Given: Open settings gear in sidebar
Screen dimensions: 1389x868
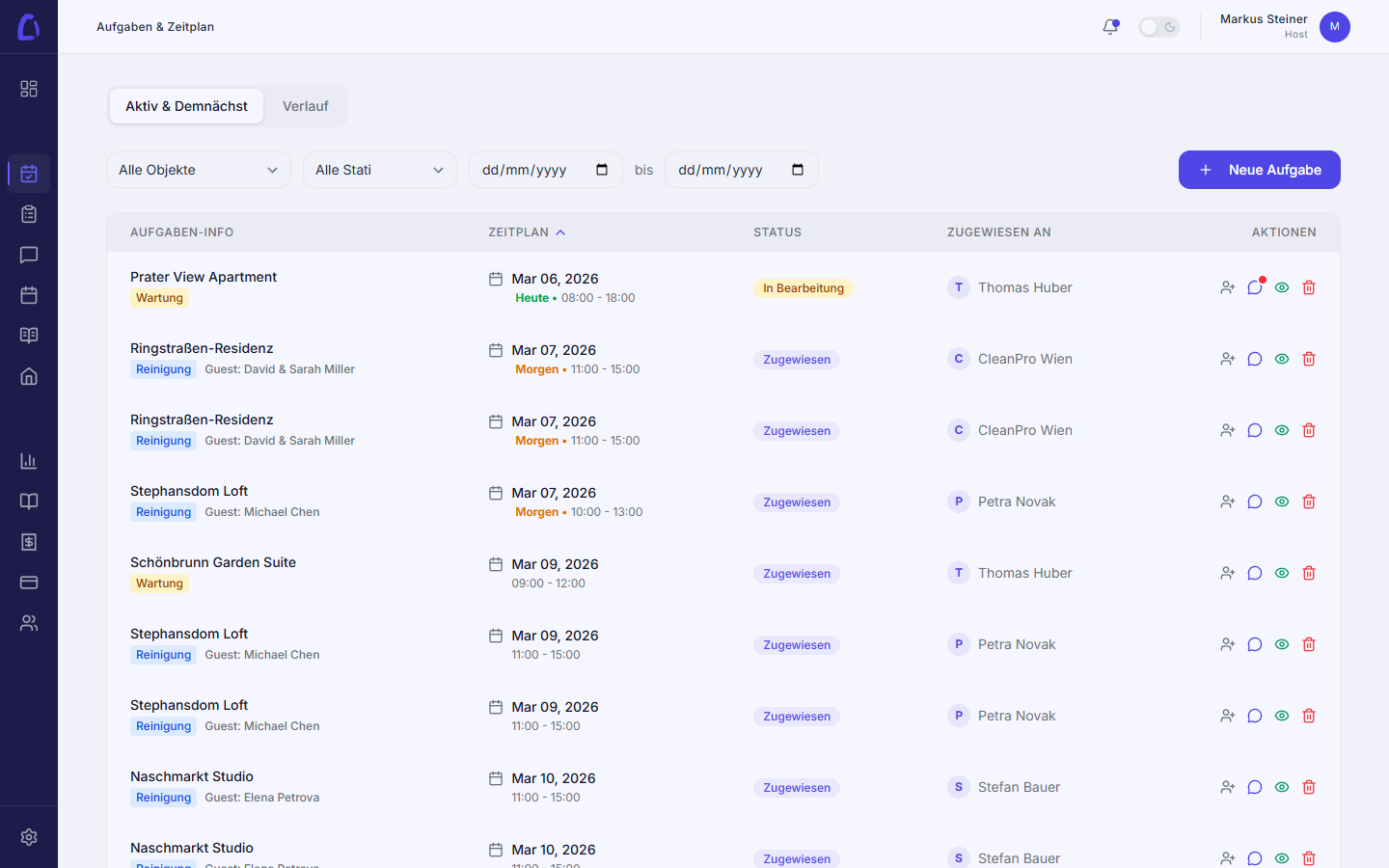Looking at the screenshot, I should [x=29, y=837].
